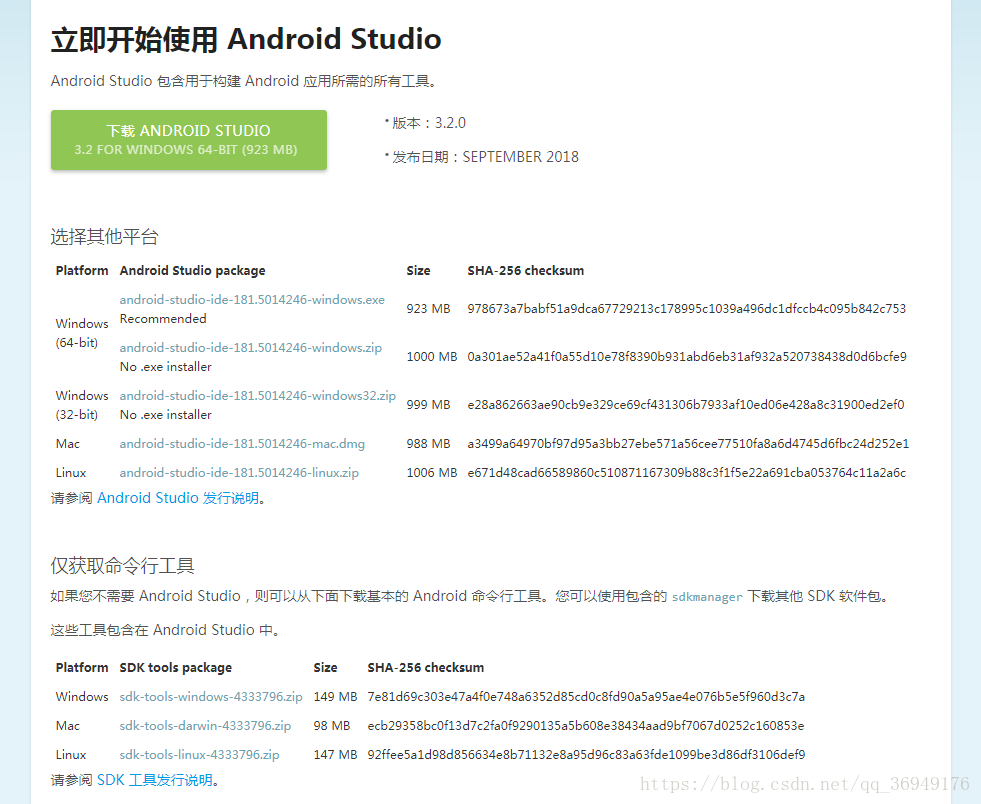Download sdk-tools-linux-4333796.zip

[x=200, y=755]
